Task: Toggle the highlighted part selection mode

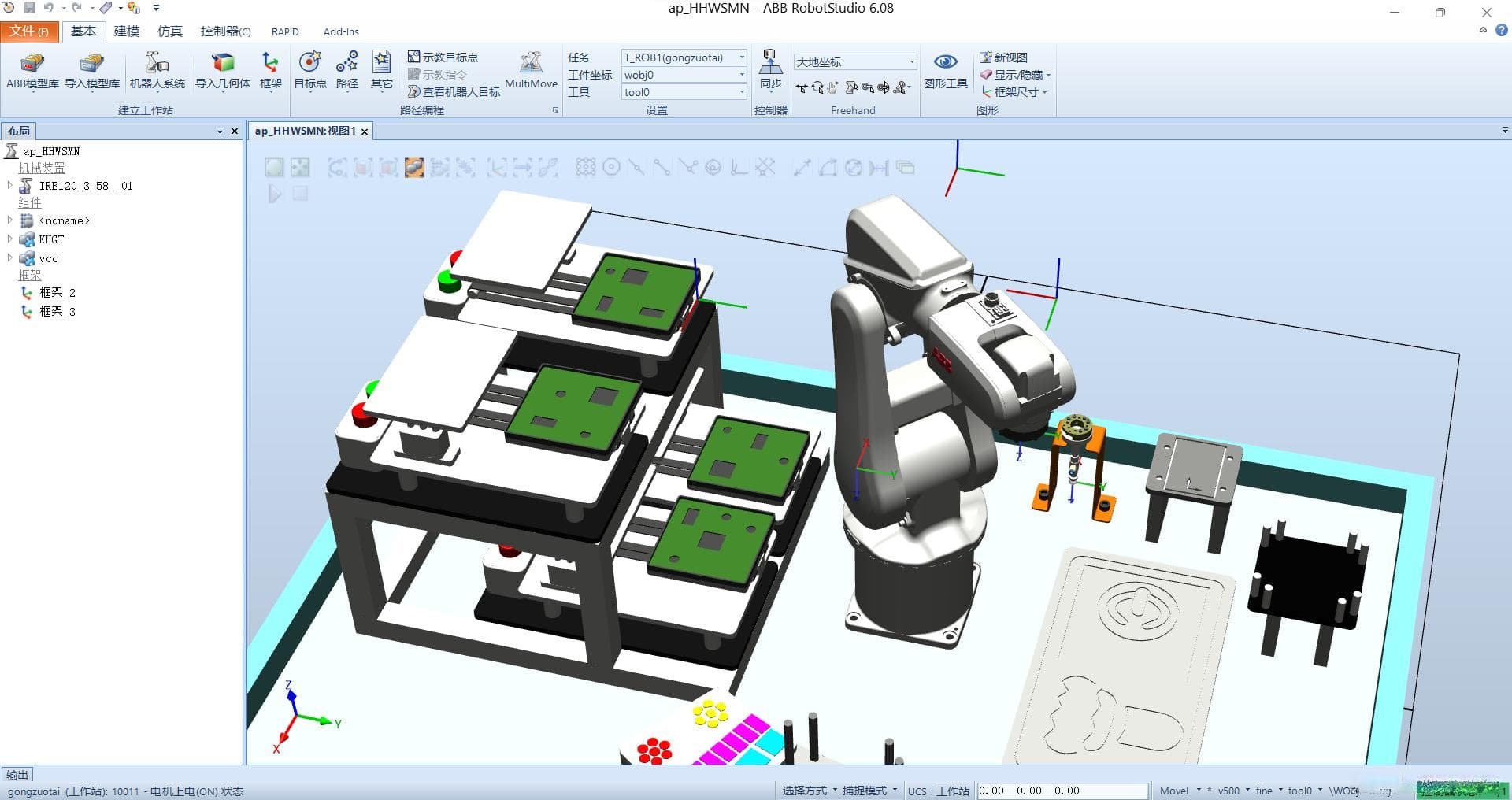Action: (414, 167)
